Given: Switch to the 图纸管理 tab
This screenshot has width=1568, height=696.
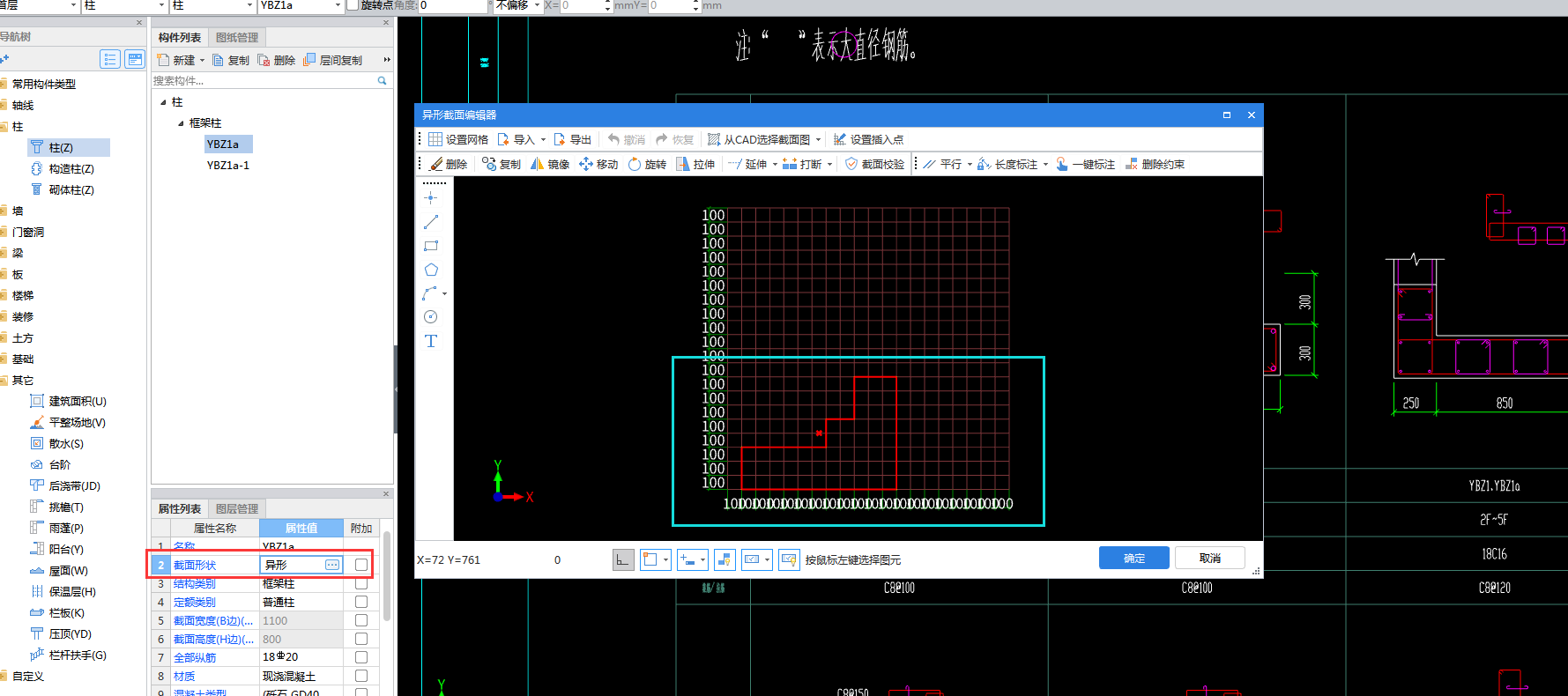Looking at the screenshot, I should point(237,37).
